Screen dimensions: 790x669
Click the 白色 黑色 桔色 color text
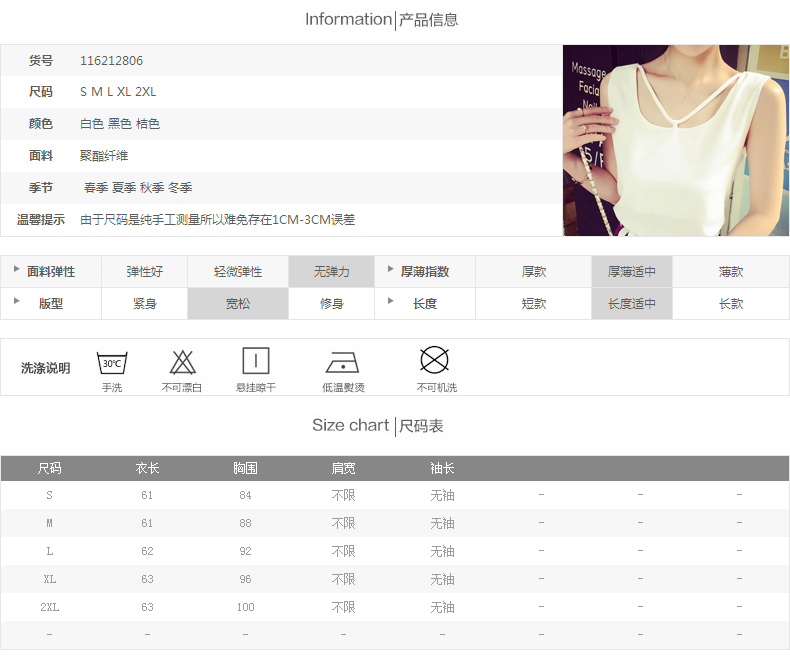click(120, 124)
